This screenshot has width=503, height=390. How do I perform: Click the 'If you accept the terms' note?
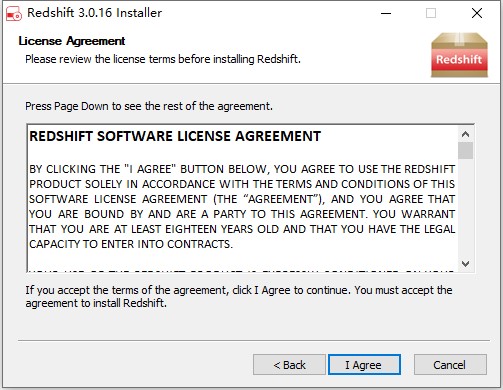point(239,296)
